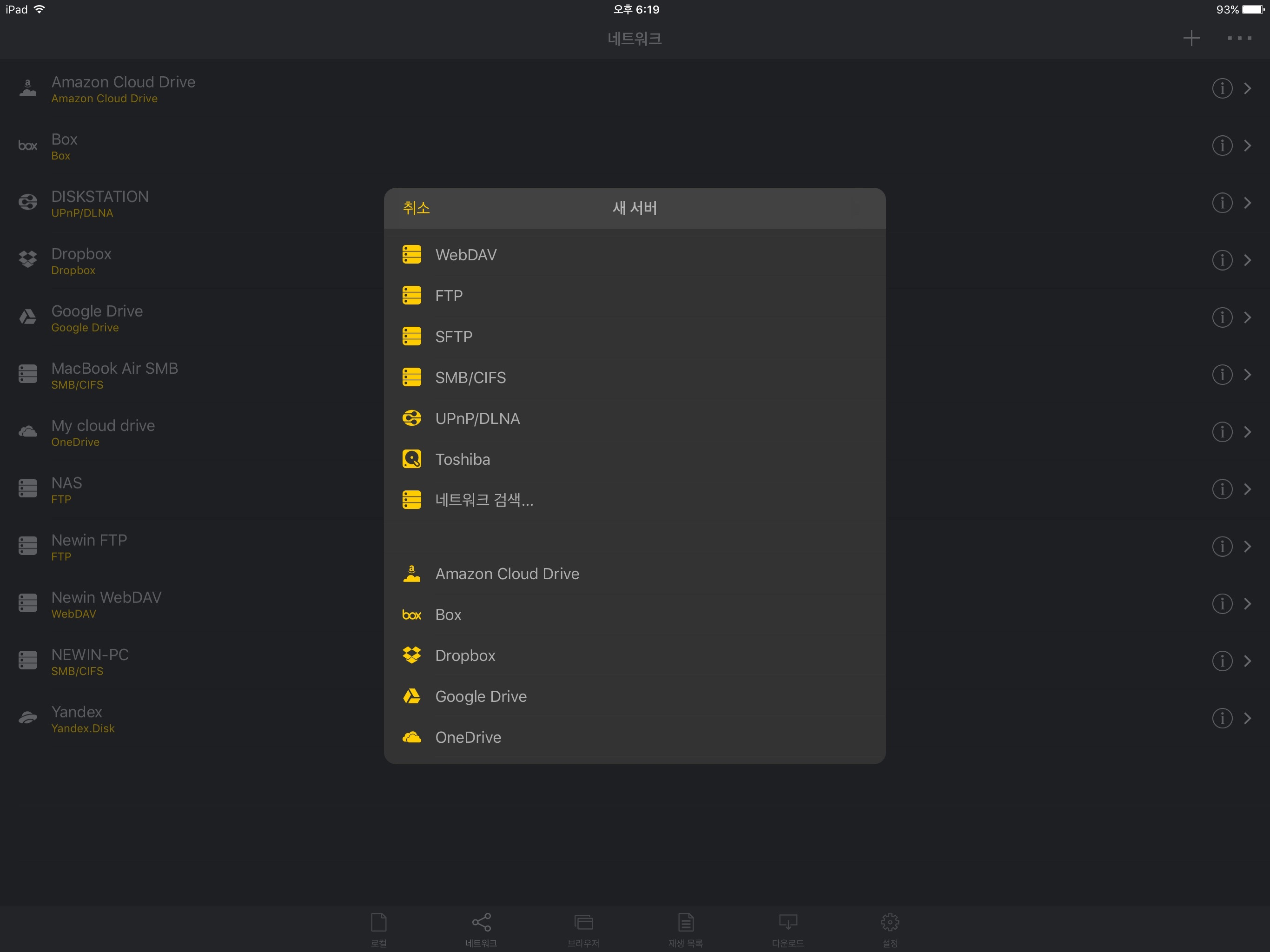
Task: Pick the Dropbox label in new server dialog
Action: click(466, 656)
